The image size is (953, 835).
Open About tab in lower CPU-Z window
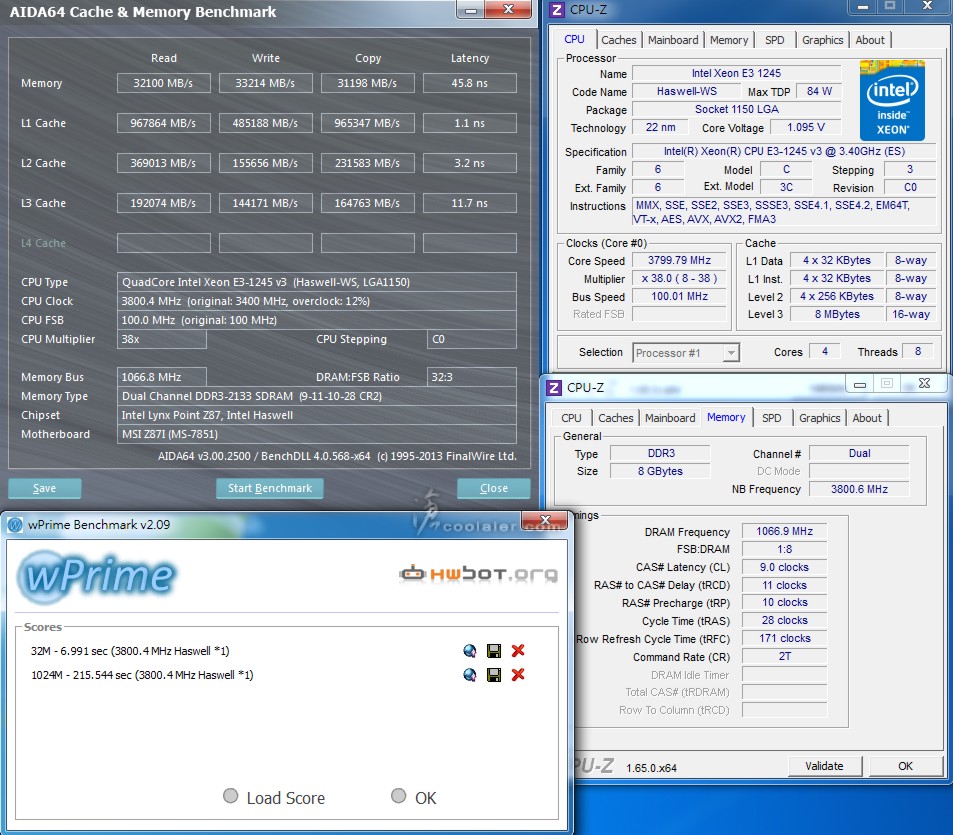point(867,418)
